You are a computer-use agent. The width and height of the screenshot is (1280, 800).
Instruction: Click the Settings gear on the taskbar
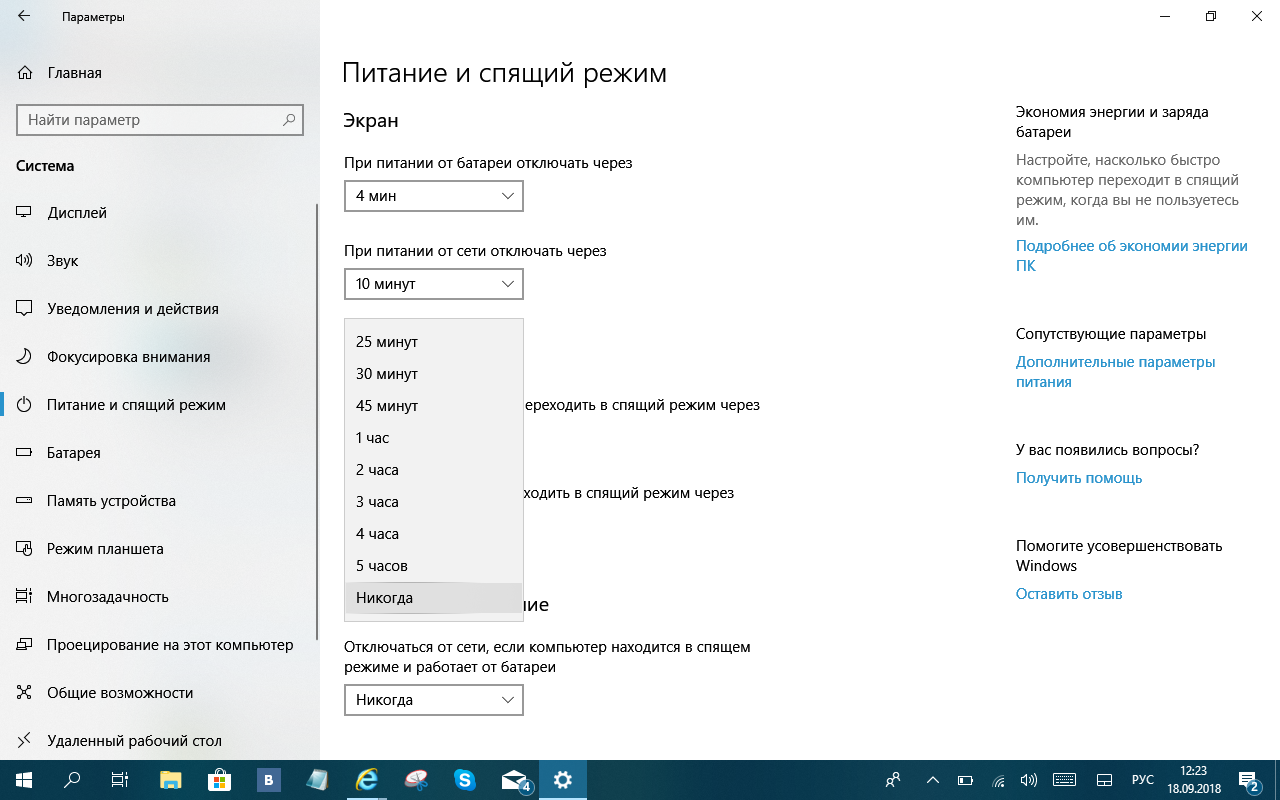tap(563, 780)
